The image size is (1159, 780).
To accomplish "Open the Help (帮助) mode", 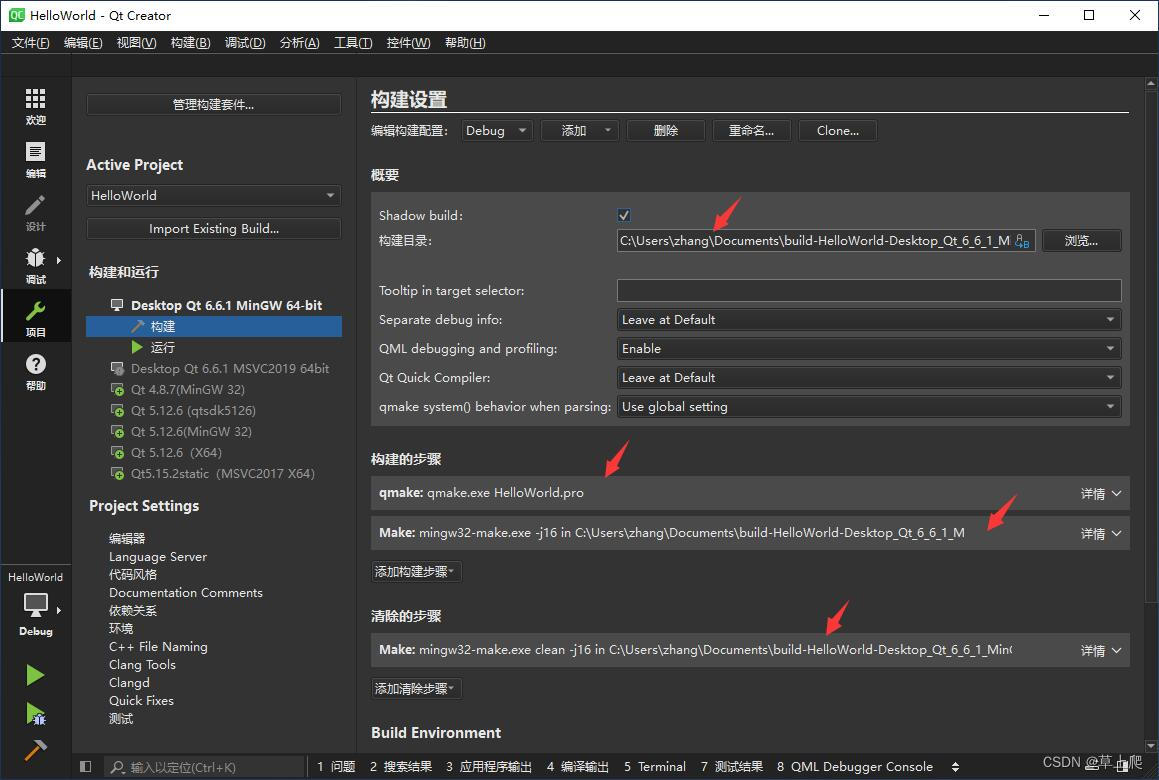I will pyautogui.click(x=35, y=372).
